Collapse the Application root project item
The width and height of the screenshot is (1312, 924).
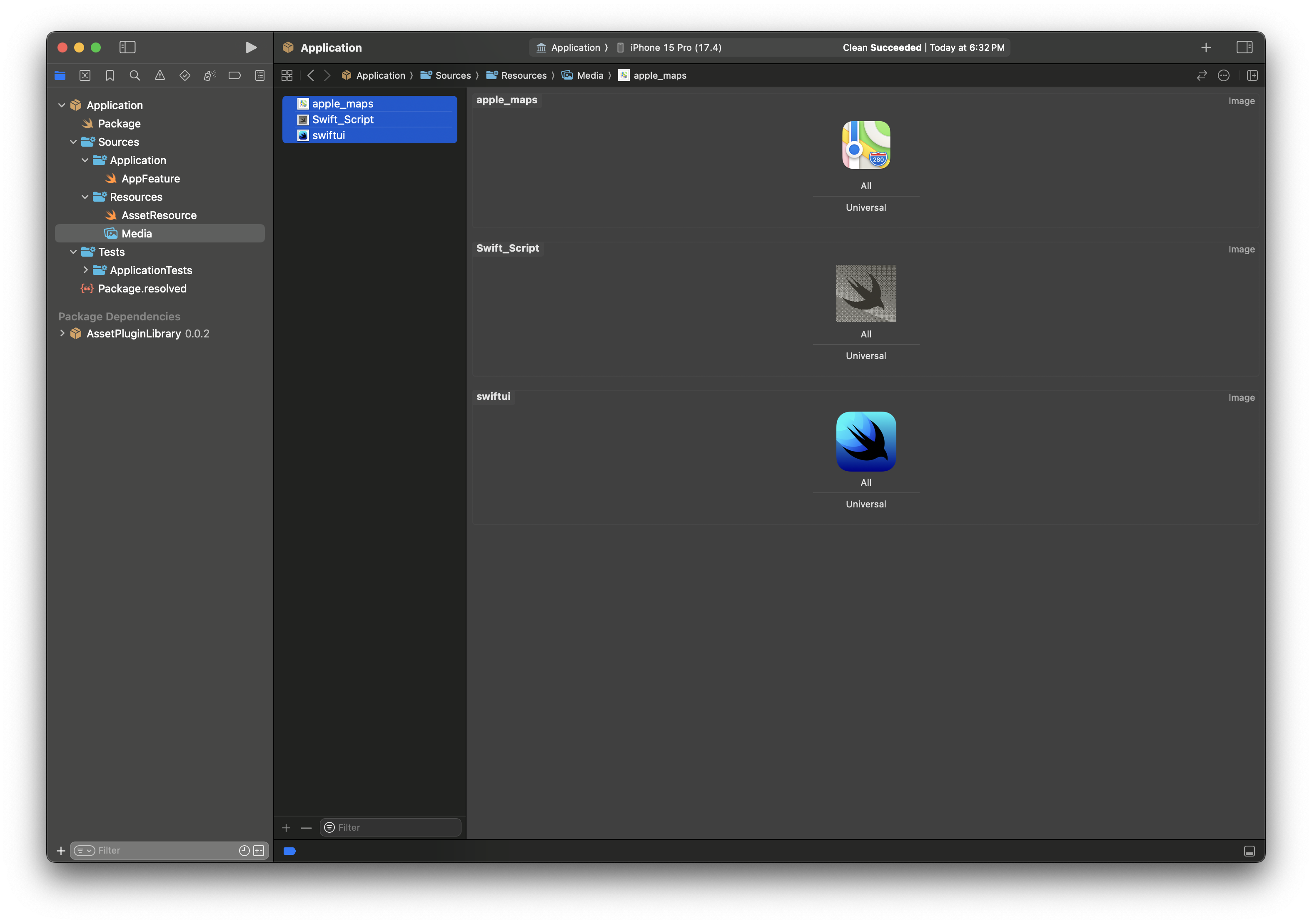click(x=62, y=105)
